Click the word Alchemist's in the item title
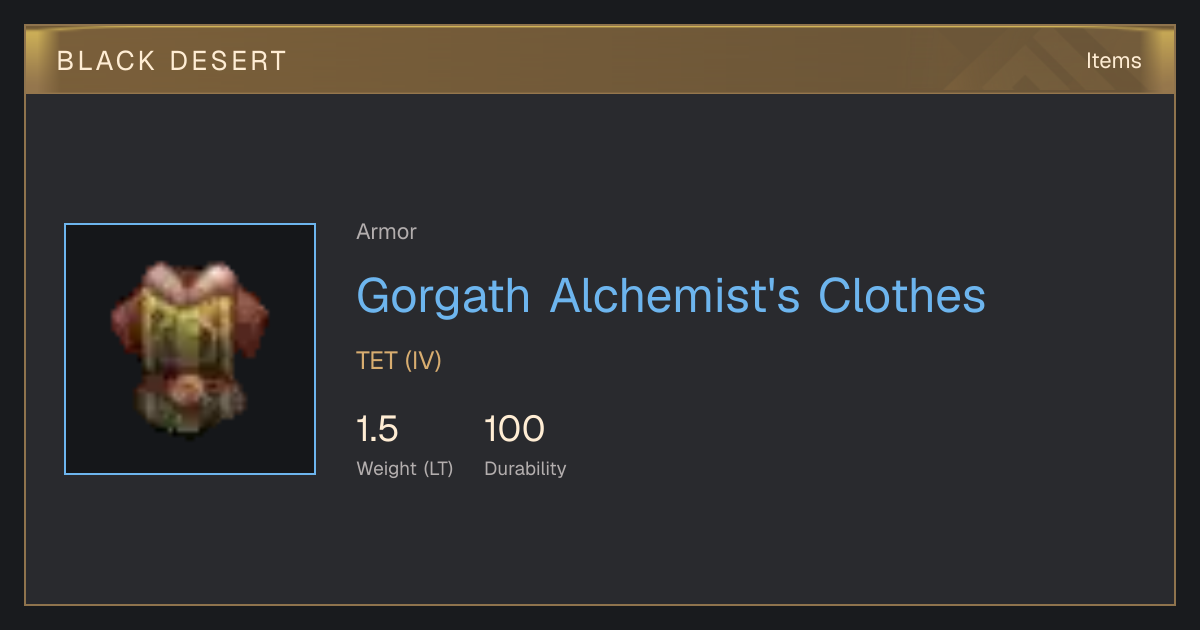This screenshot has width=1200, height=630. (x=674, y=295)
